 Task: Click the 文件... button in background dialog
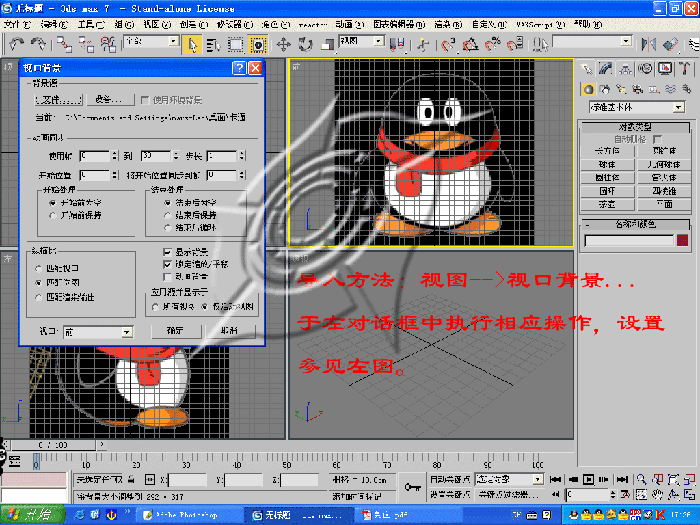point(58,100)
